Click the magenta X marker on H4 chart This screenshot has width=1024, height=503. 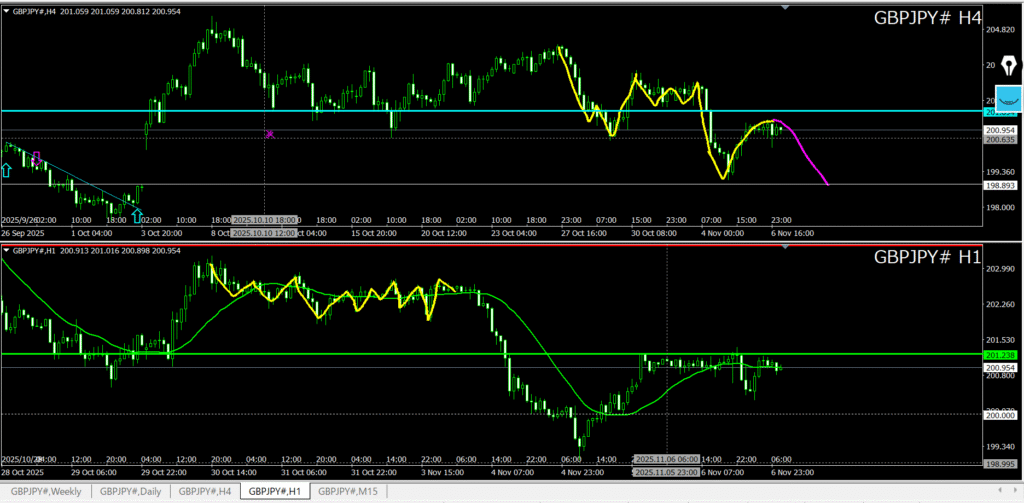(x=269, y=133)
